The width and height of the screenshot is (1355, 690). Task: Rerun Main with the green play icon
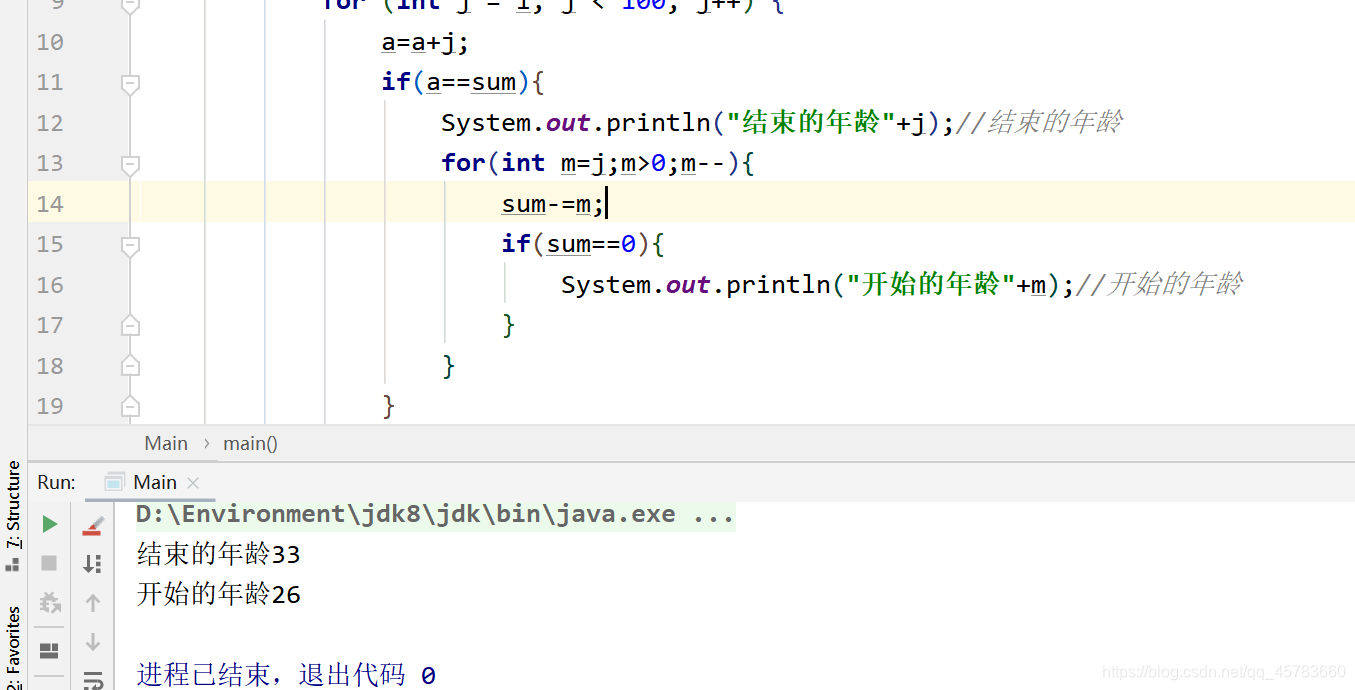(x=49, y=524)
